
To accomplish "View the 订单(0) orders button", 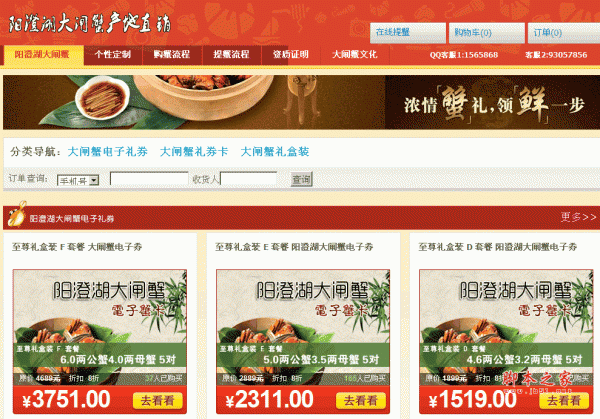I will coord(564,33).
